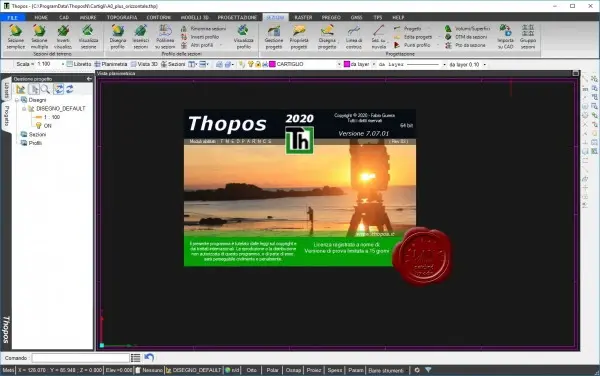
Task: Switch to the PROGETTAZIONE ribbon tab
Action: (237, 17)
